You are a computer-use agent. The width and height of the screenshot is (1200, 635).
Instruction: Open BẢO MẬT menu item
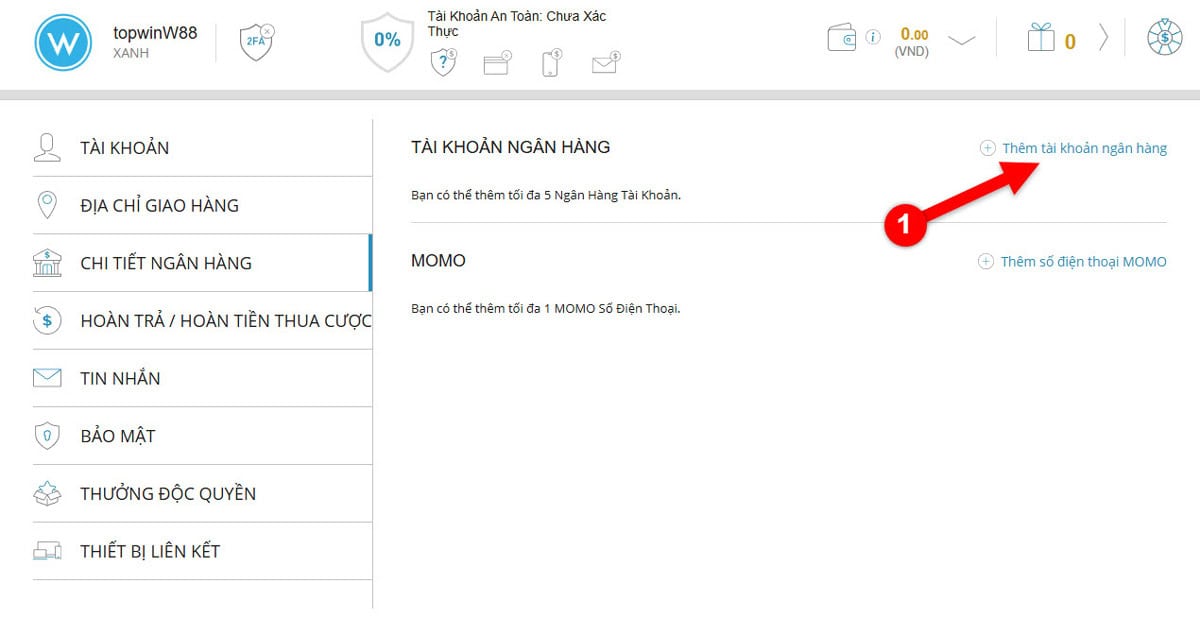[202, 436]
